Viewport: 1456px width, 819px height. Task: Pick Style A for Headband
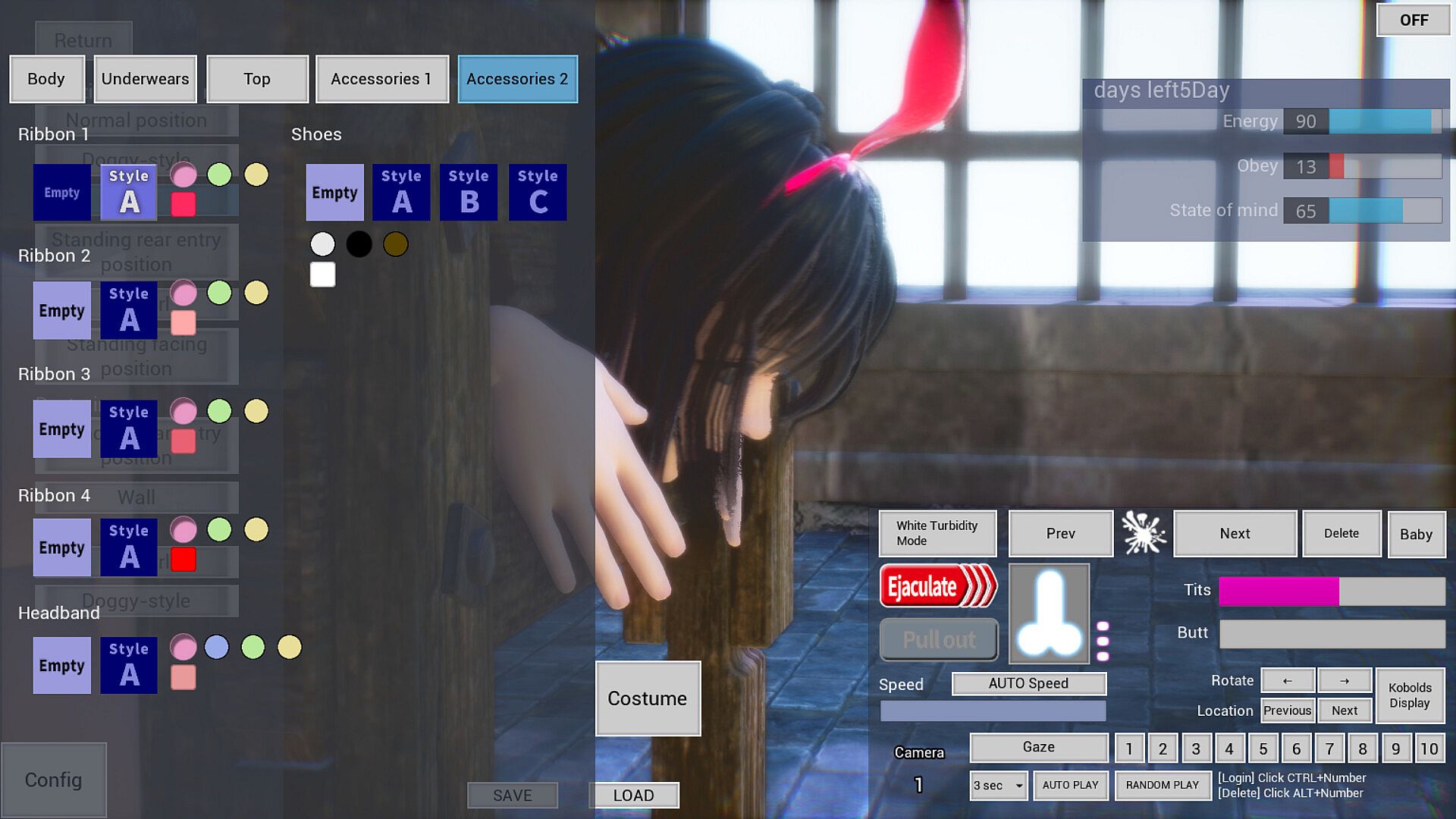[129, 665]
